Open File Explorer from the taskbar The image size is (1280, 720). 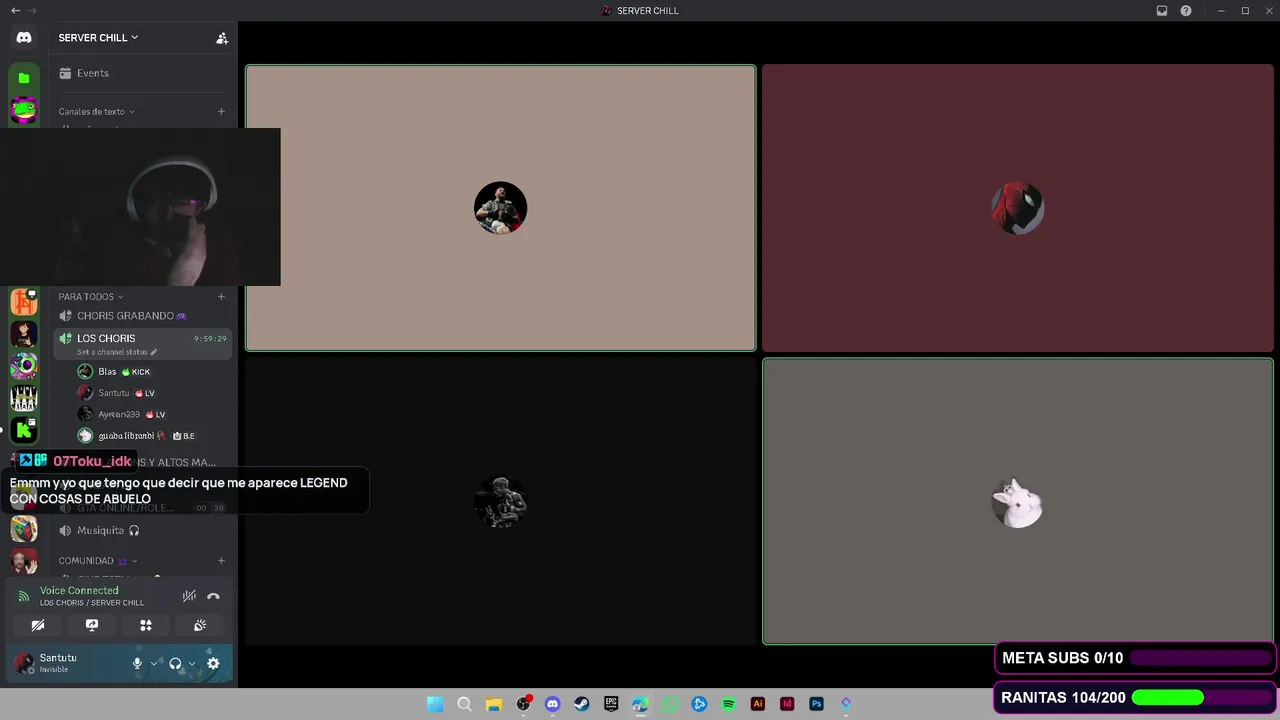493,704
